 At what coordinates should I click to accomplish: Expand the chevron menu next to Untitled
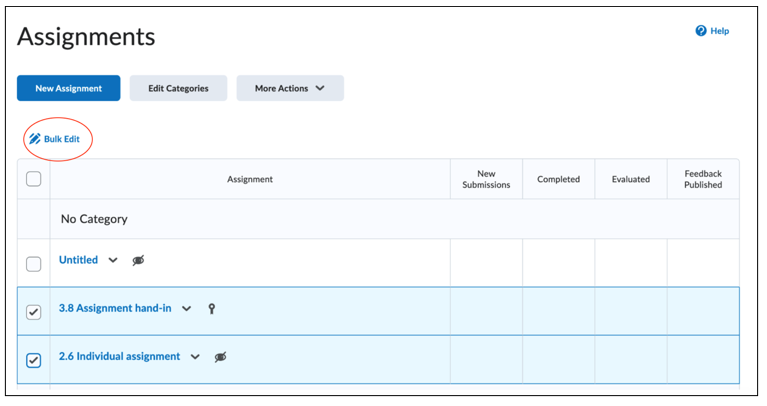pyautogui.click(x=113, y=260)
